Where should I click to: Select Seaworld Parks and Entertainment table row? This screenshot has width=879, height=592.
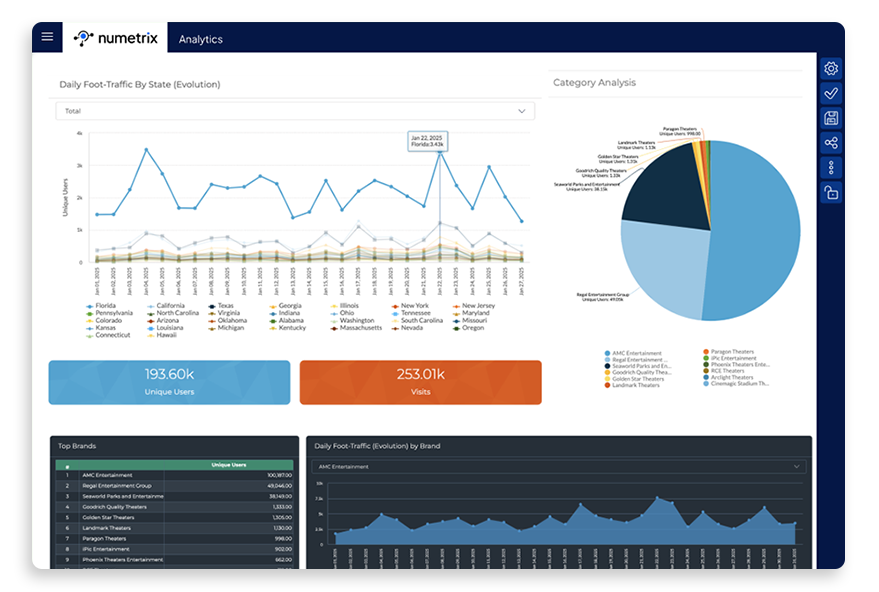point(174,497)
